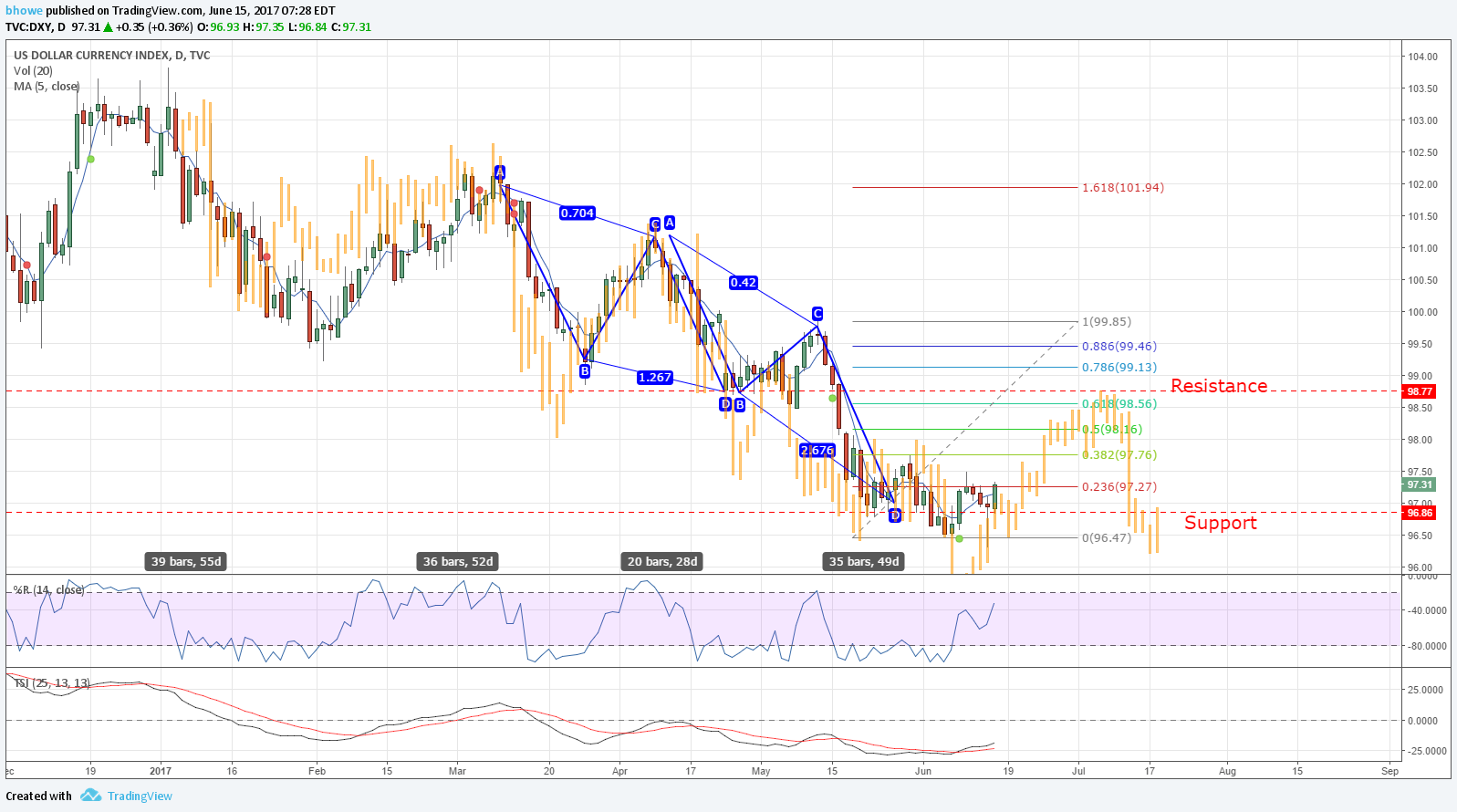This screenshot has width=1457, height=812.
Task: Click the 0.236(97.27) Fibonacci level label
Action: pyautogui.click(x=1119, y=486)
